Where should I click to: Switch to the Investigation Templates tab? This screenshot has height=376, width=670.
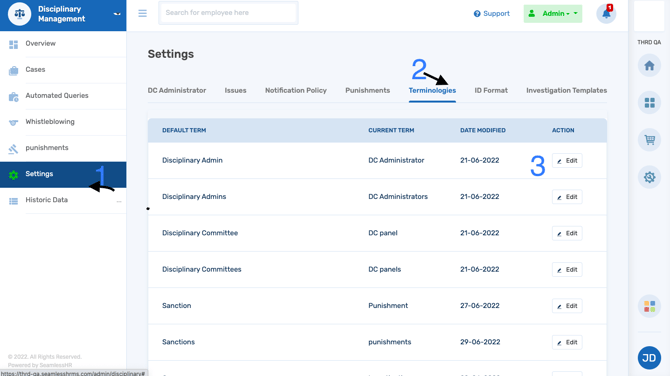(x=567, y=90)
